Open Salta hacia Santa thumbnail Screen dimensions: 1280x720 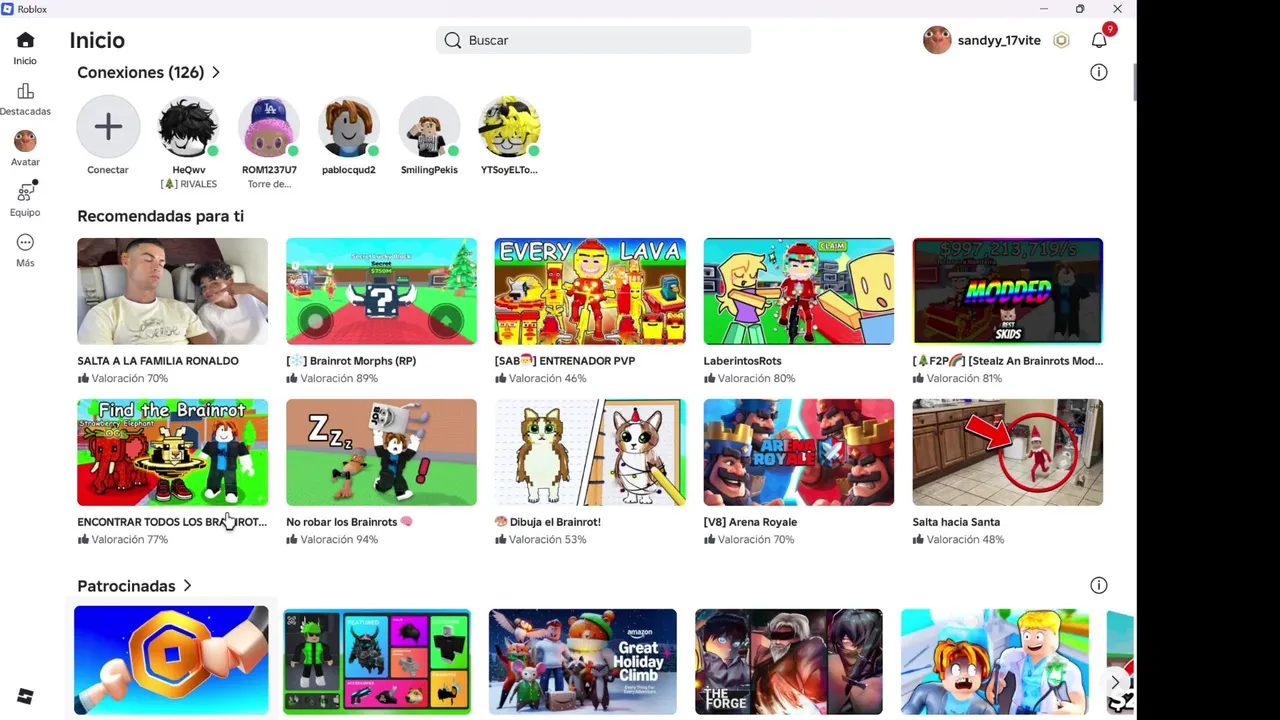tap(1007, 452)
